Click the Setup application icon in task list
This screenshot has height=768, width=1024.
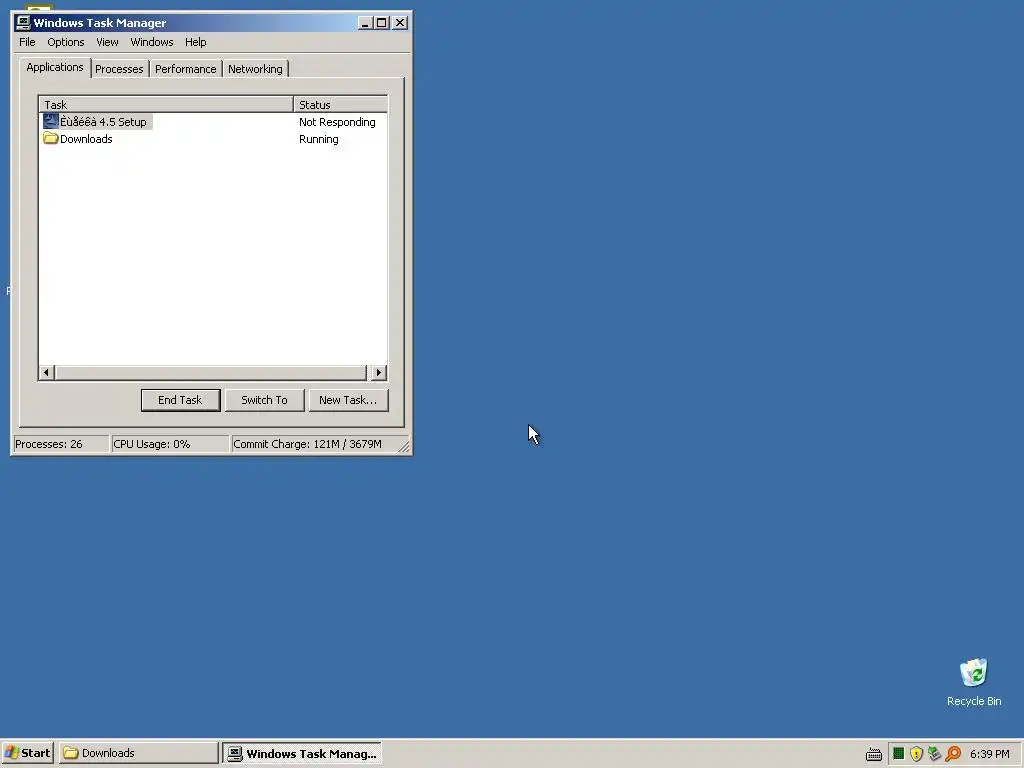click(x=50, y=121)
